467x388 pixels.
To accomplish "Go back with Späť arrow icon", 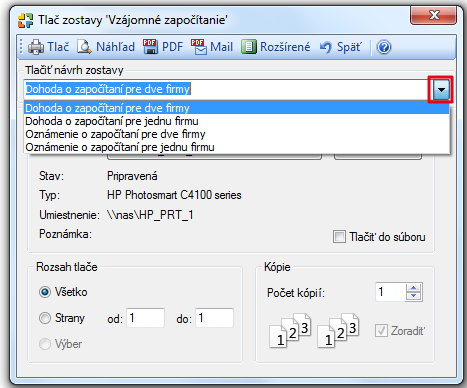I will (x=326, y=47).
